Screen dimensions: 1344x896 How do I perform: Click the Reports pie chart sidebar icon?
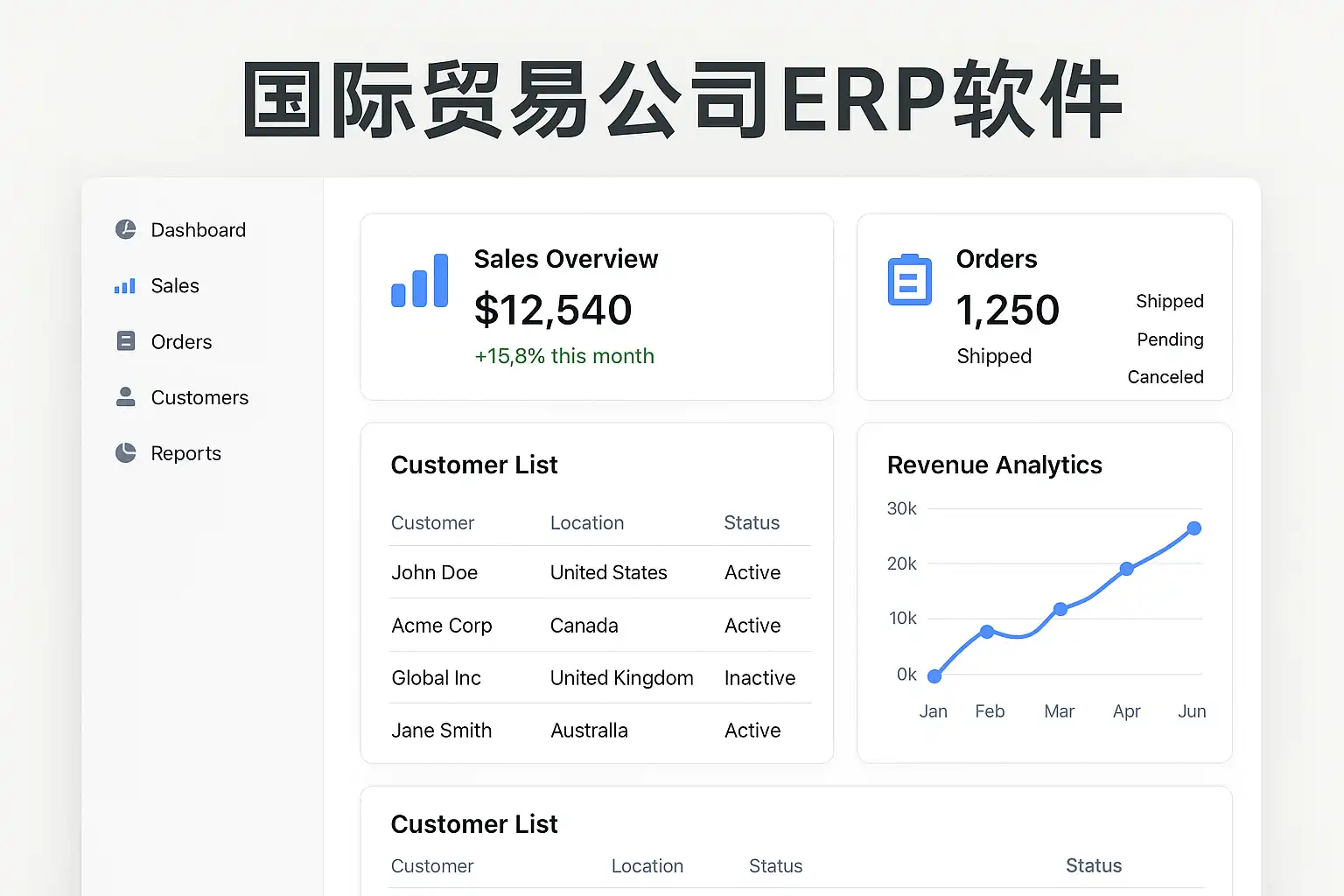pyautogui.click(x=126, y=452)
